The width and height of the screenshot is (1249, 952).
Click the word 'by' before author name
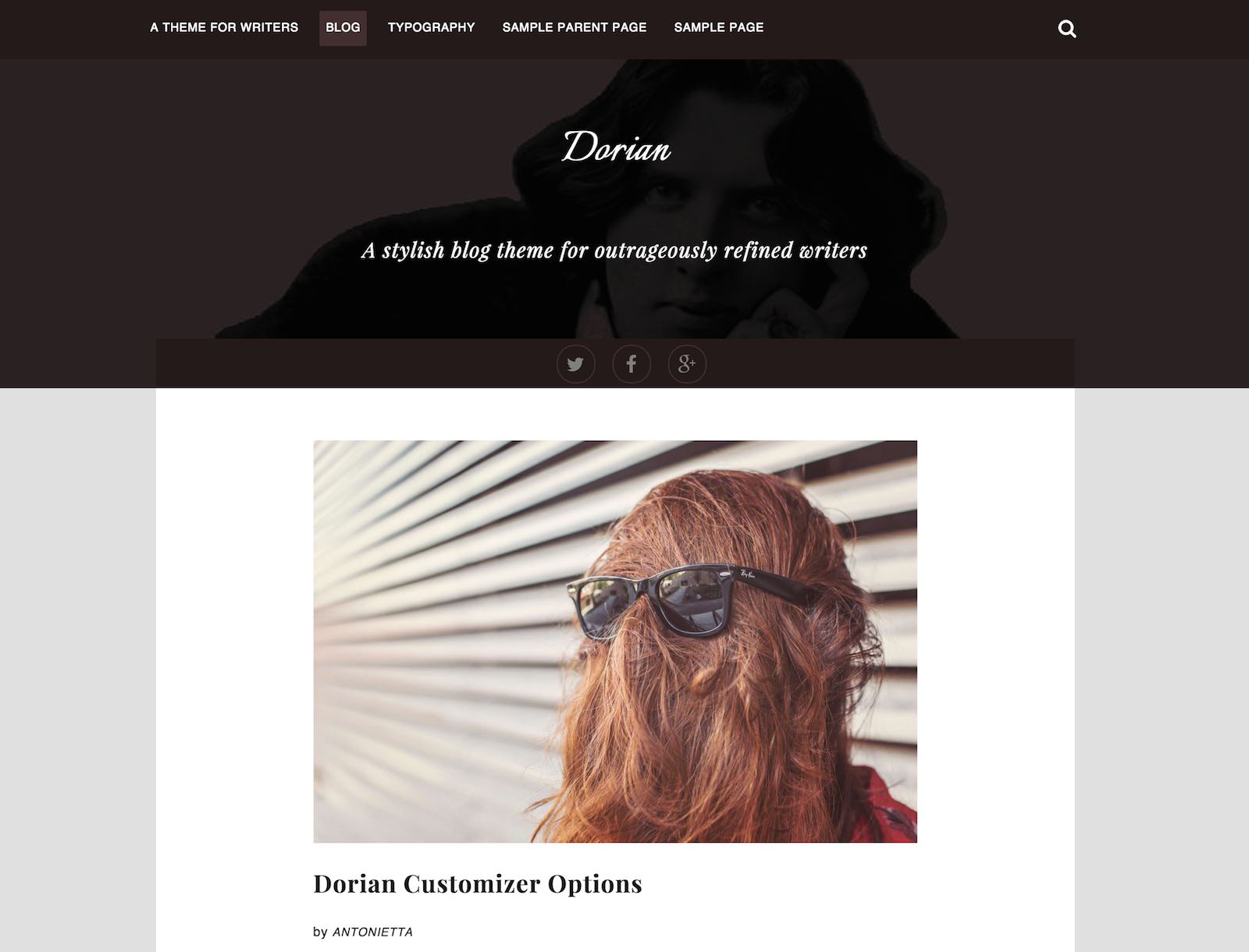pyautogui.click(x=320, y=932)
